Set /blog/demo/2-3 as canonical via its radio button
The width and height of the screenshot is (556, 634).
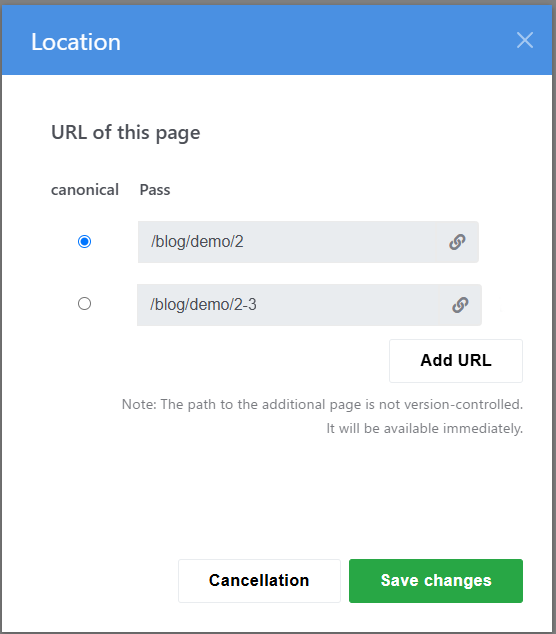coord(85,304)
